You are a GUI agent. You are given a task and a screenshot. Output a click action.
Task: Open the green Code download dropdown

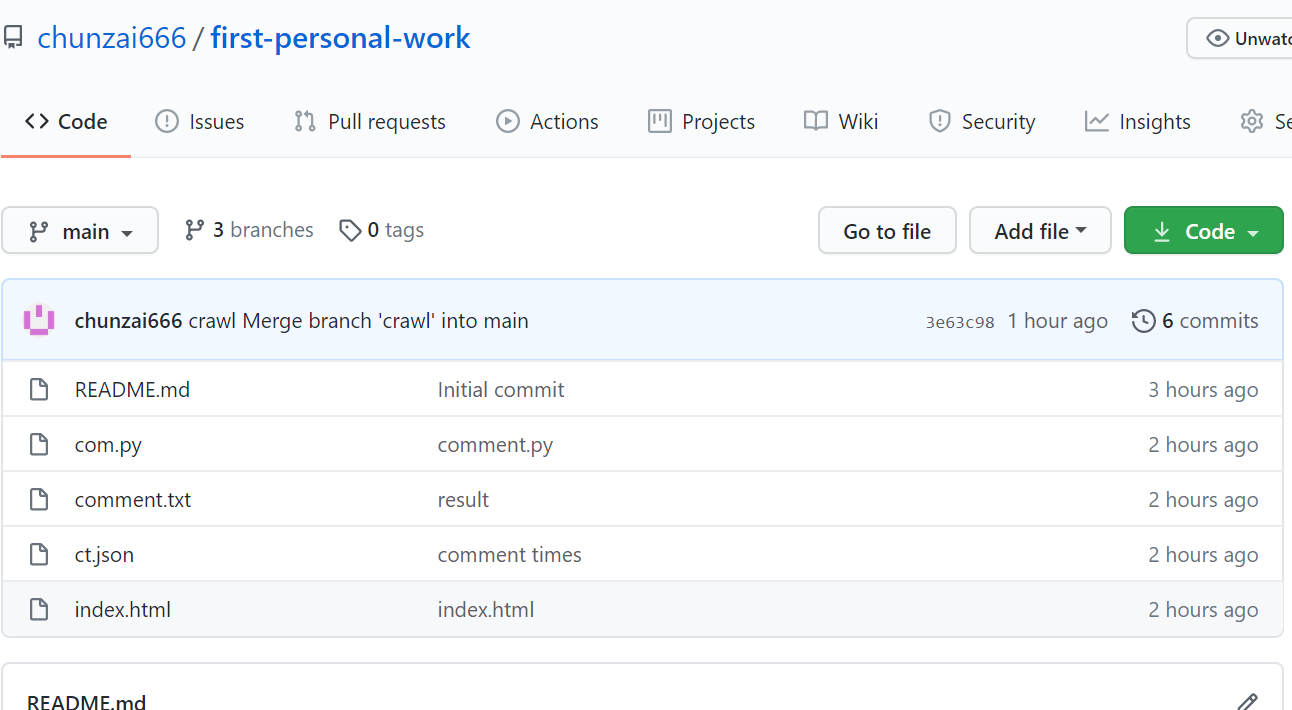point(1203,231)
